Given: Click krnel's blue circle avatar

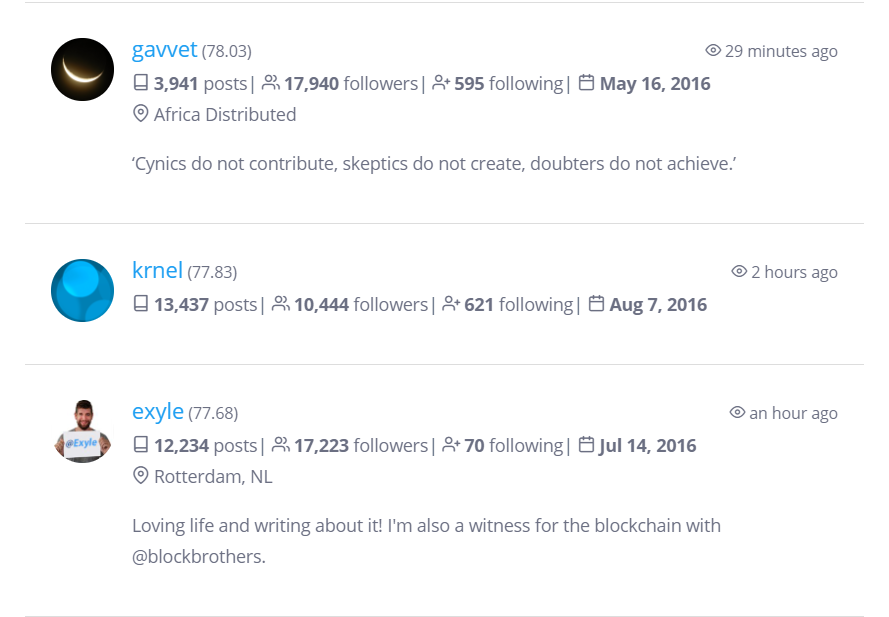Looking at the screenshot, I should (82, 290).
